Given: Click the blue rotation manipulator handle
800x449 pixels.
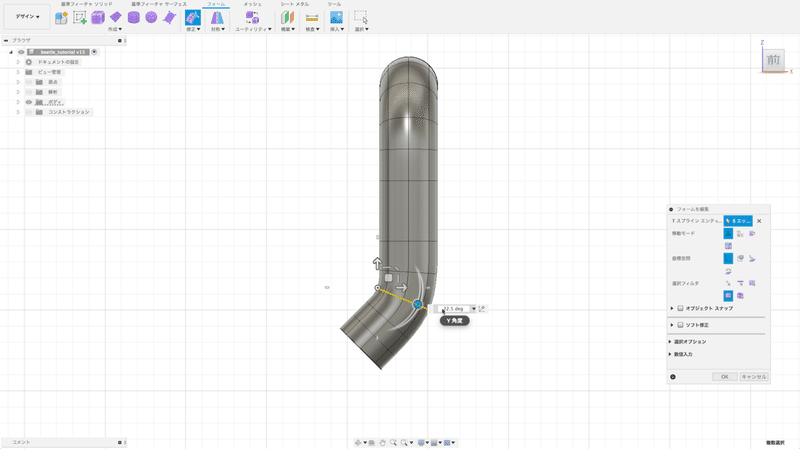Looking at the screenshot, I should coord(418,305).
